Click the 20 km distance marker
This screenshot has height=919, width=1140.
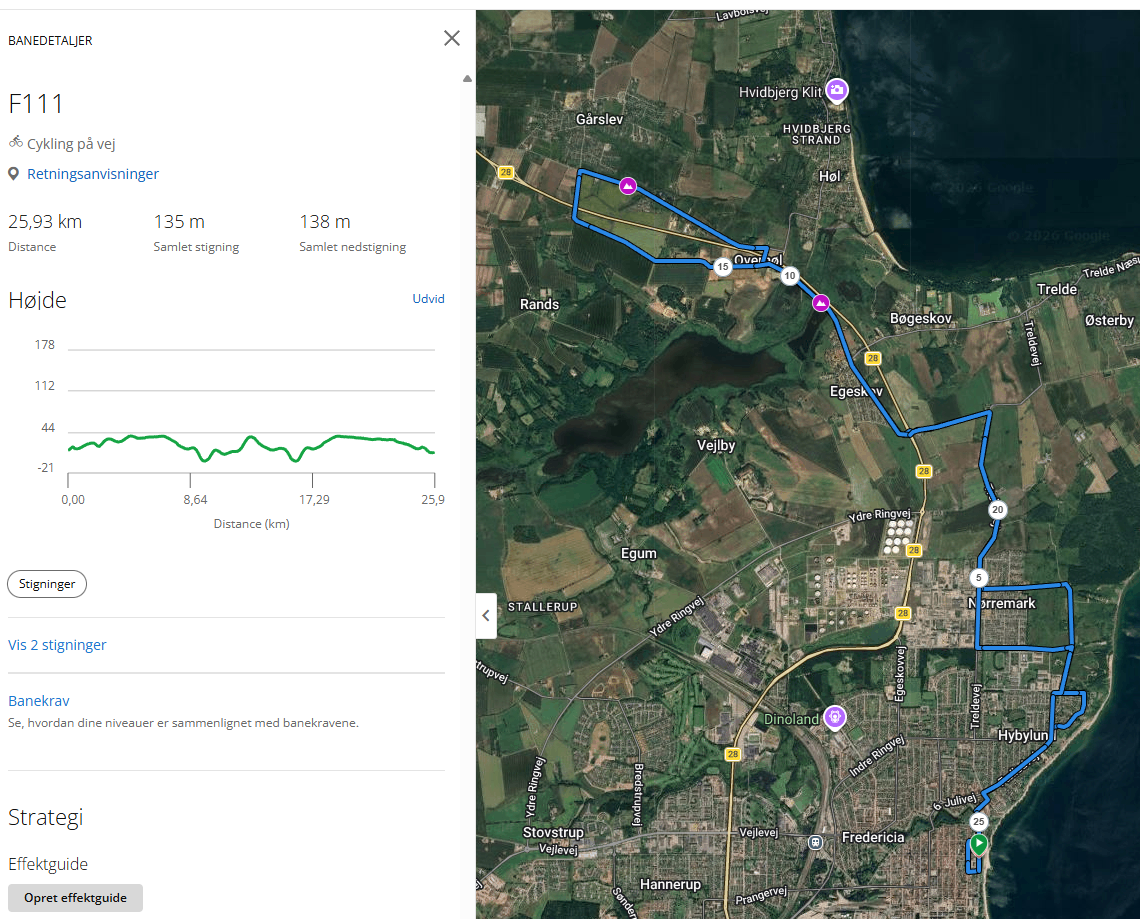point(997,509)
